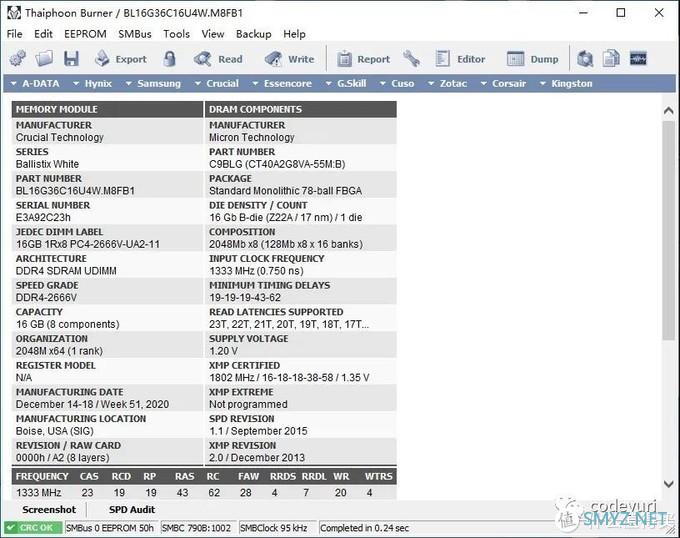The width and height of the screenshot is (680, 538).
Task: Expand the Zotac vendor dropdown
Action: [x=447, y=84]
